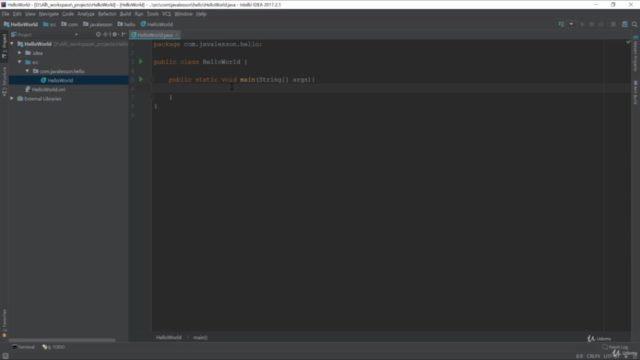The width and height of the screenshot is (640, 360).
Task: Click the Run with Coverage toolbar icon
Action: pos(601,24)
